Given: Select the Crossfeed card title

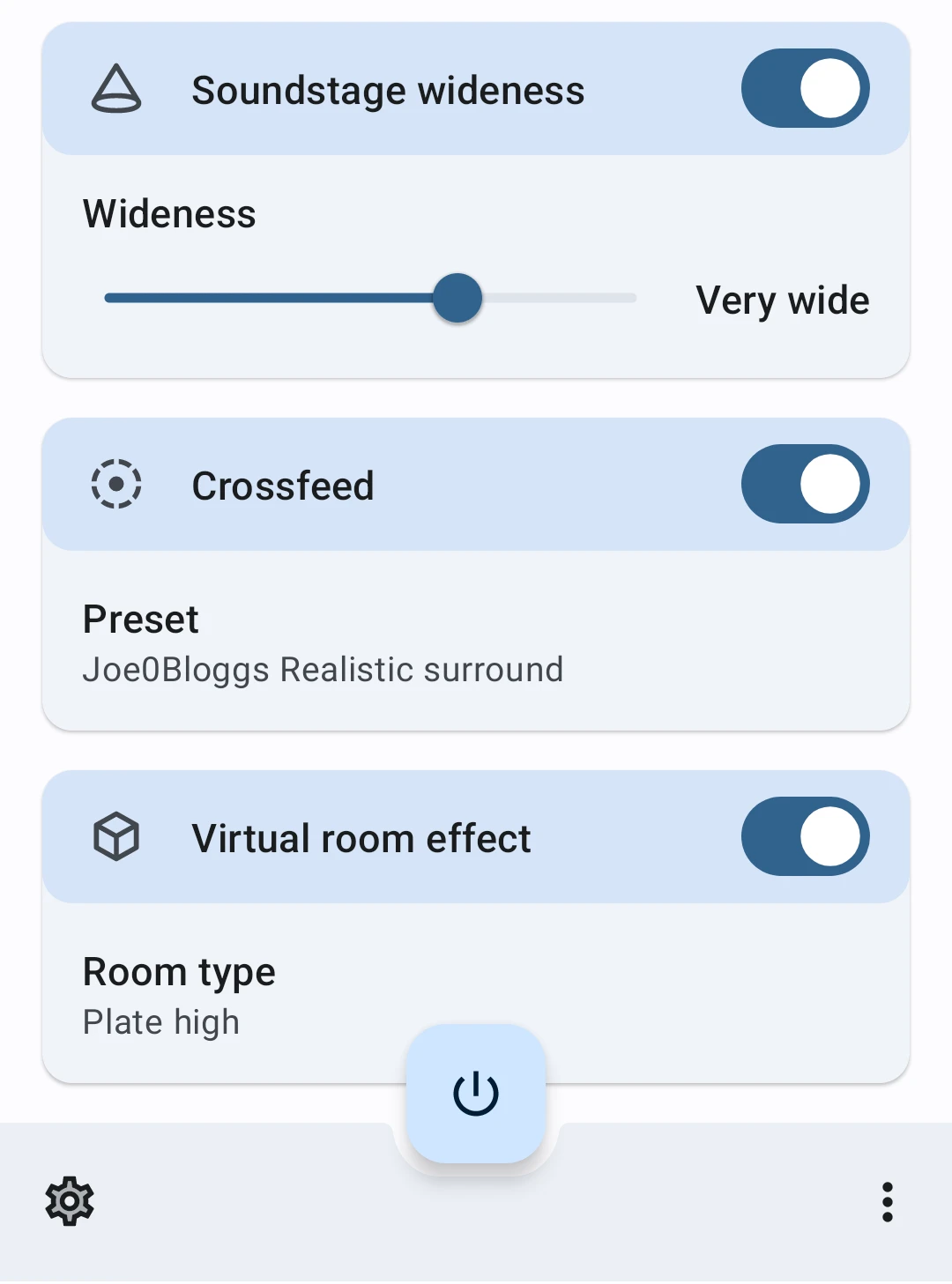Looking at the screenshot, I should point(283,486).
